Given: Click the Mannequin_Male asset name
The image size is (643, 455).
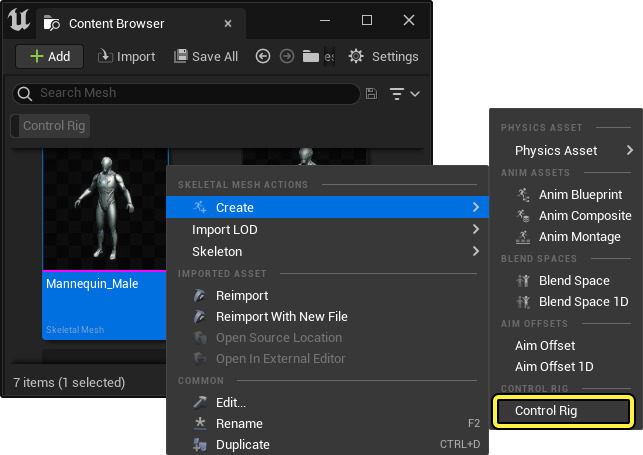Looking at the screenshot, I should (x=92, y=284).
